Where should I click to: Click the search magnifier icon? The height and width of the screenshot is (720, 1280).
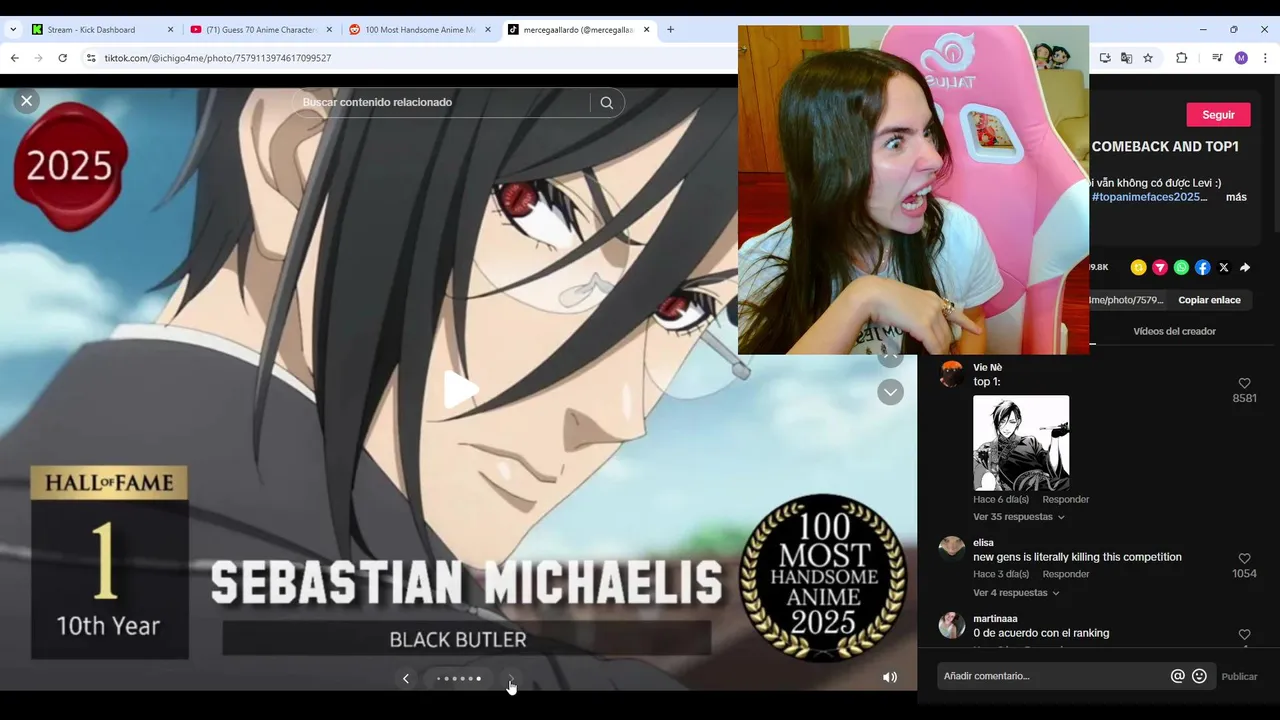[606, 102]
